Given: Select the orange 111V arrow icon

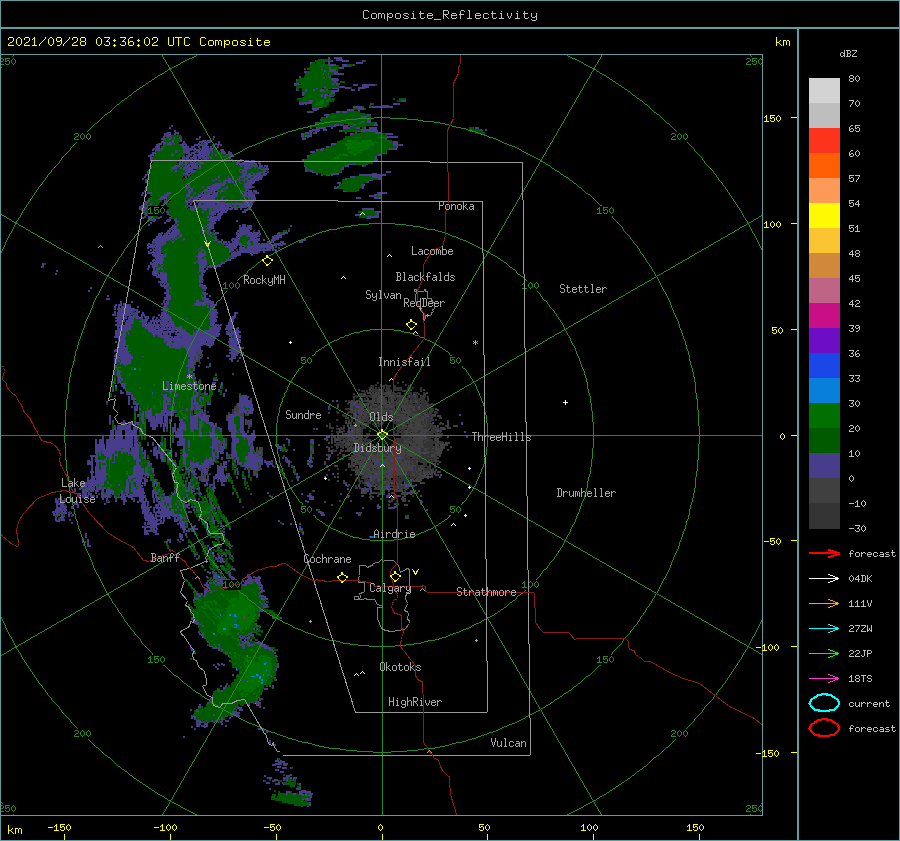Looking at the screenshot, I should point(824,603).
